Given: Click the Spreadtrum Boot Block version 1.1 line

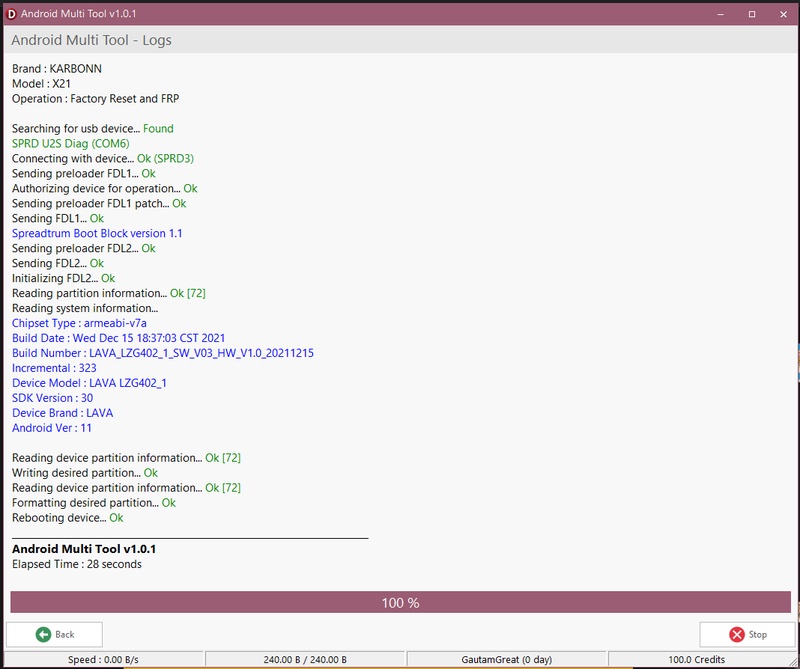Looking at the screenshot, I should tap(97, 234).
